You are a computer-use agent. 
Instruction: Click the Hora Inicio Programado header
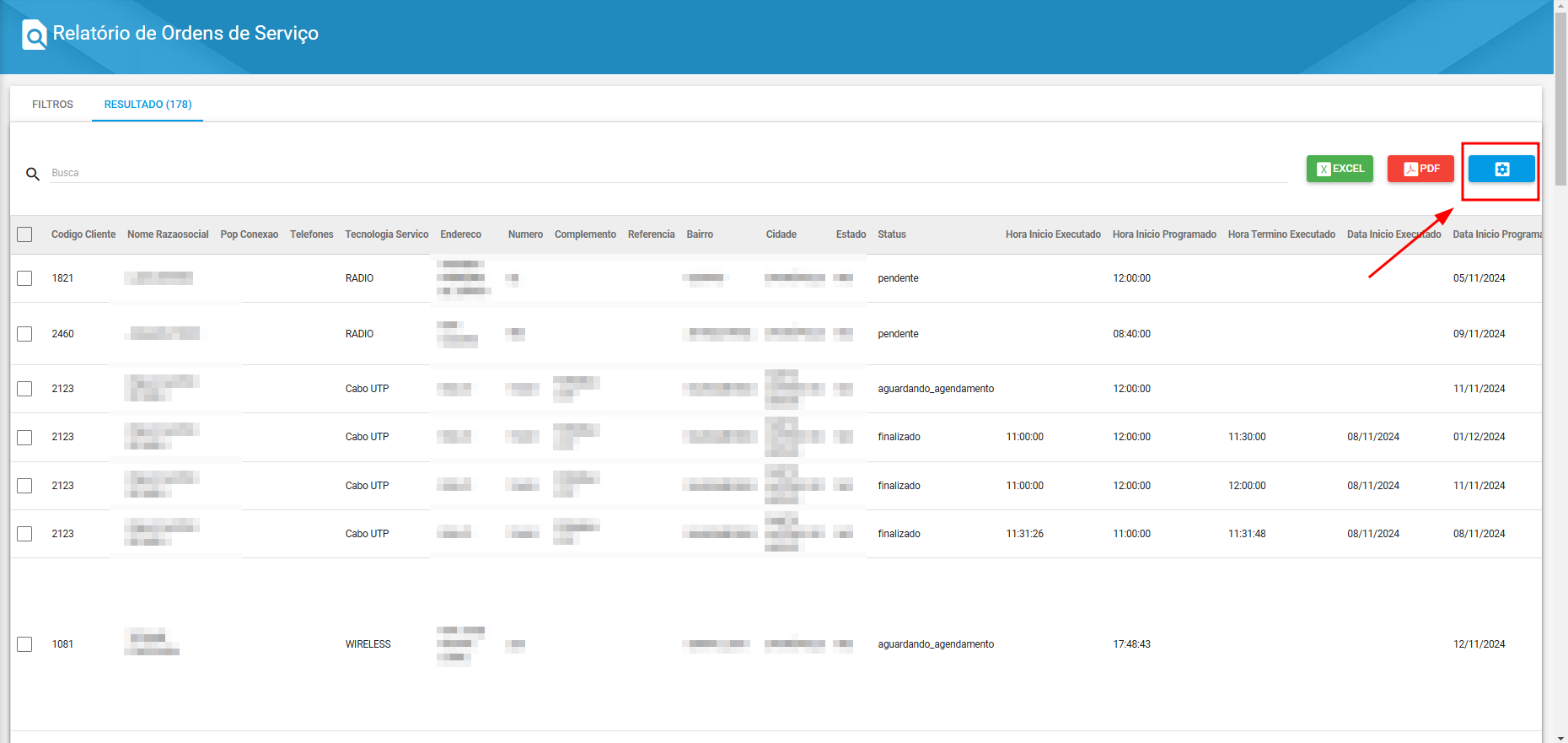point(1164,234)
